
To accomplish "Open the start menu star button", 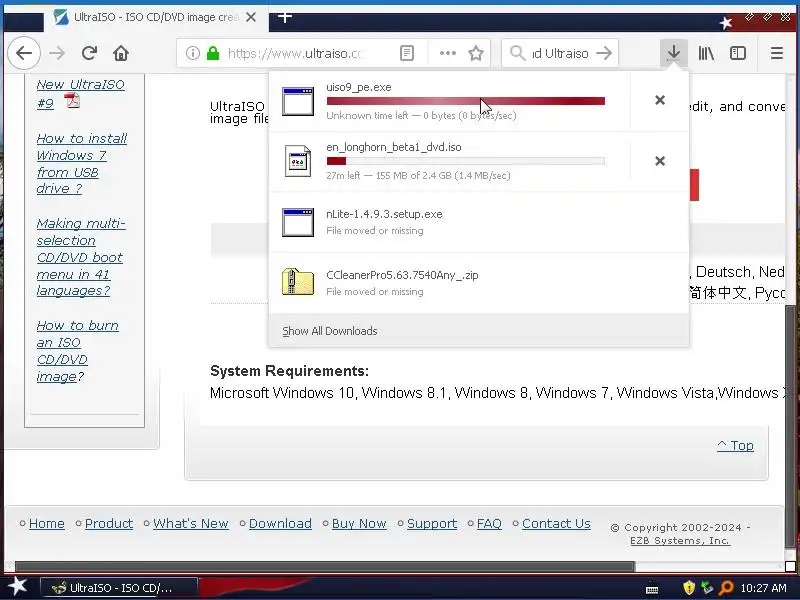I will (x=16, y=587).
